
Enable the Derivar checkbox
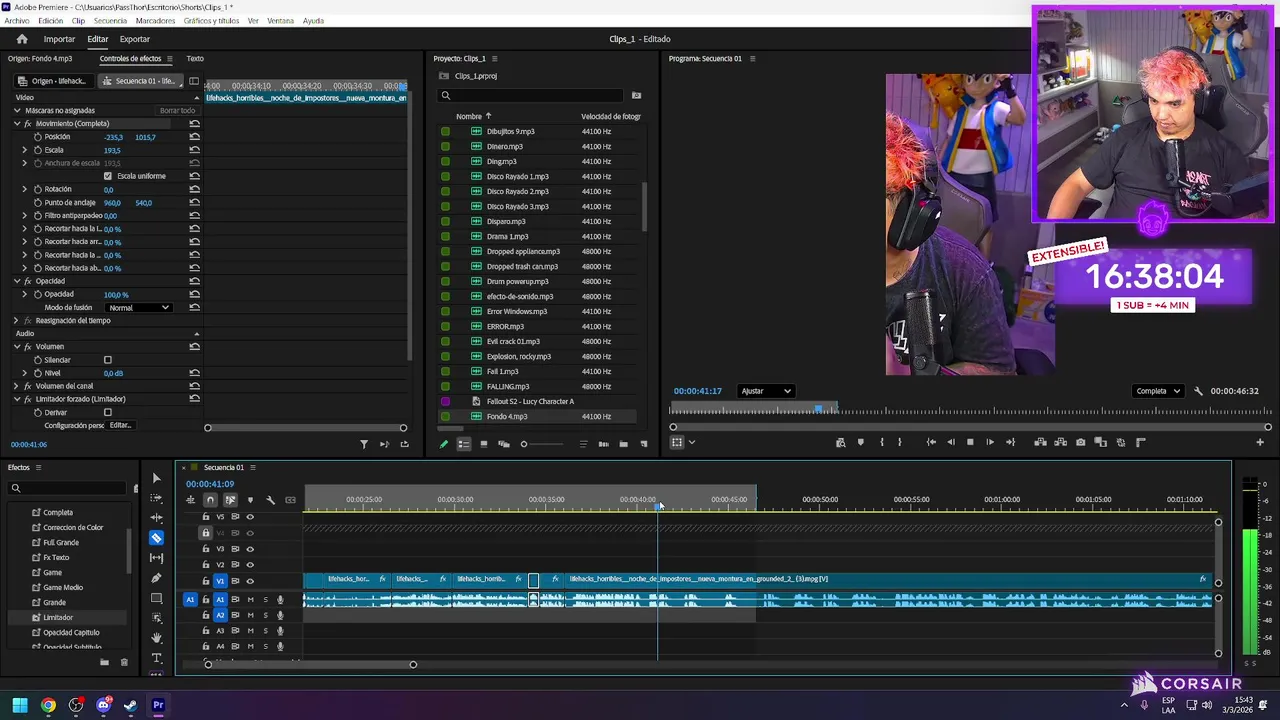(108, 412)
